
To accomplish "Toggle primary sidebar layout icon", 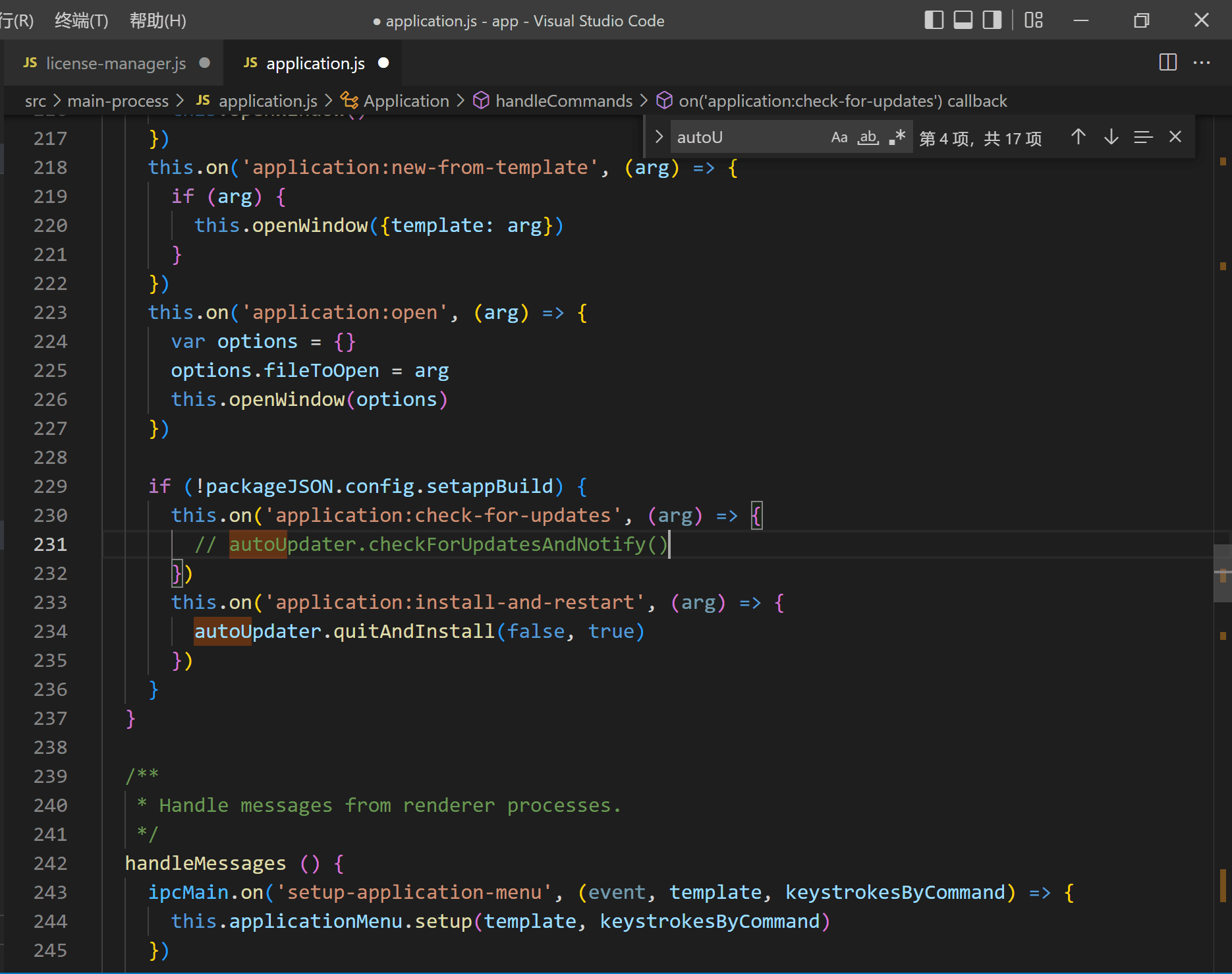I will (x=934, y=20).
